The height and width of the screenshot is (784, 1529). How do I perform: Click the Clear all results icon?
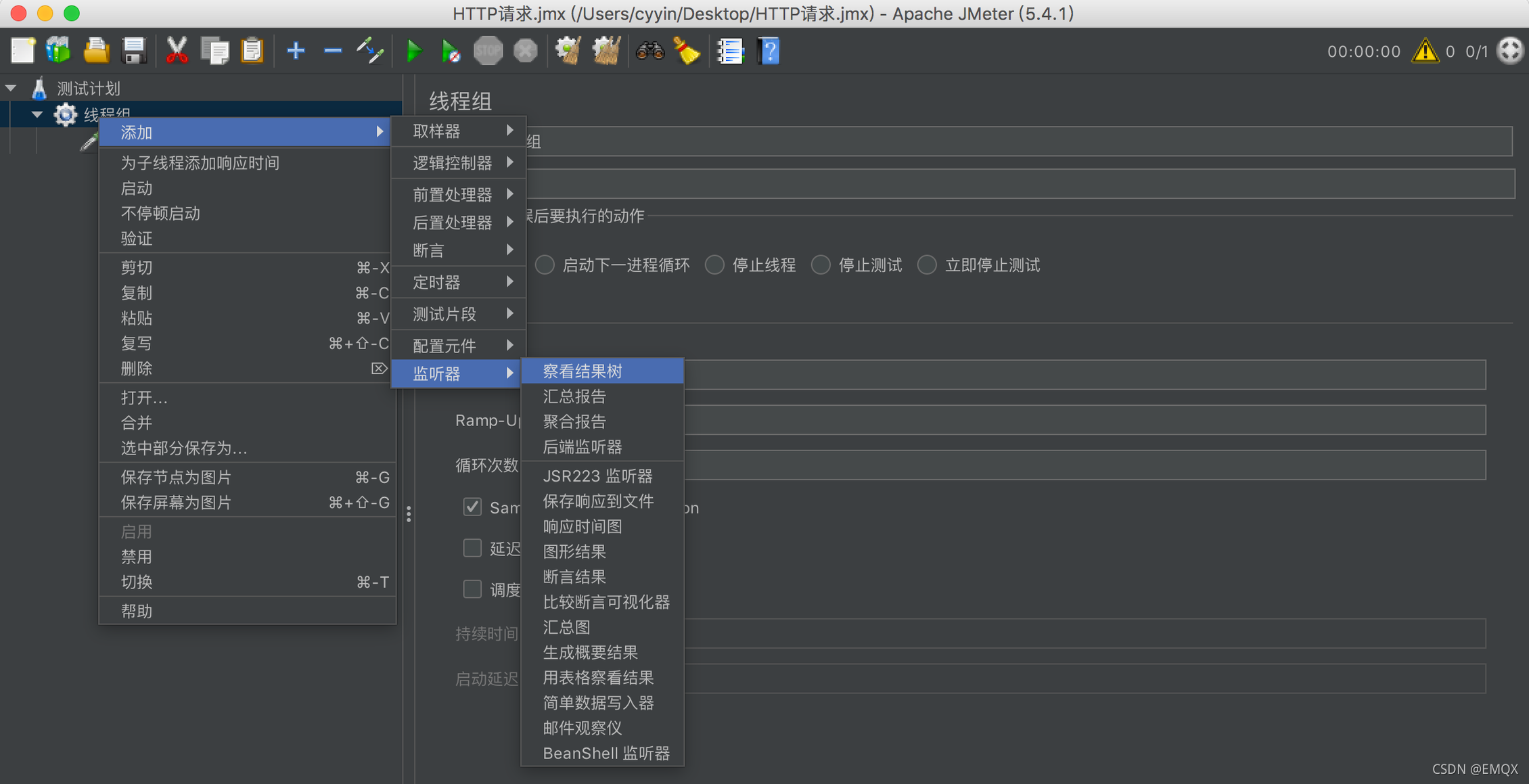(606, 51)
